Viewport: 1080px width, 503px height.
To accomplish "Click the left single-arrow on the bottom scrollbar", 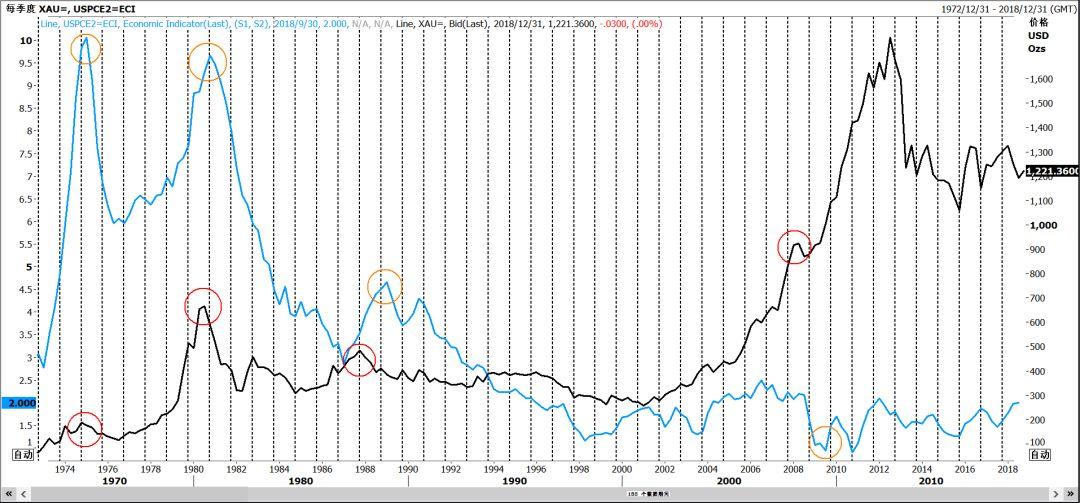I will [22, 494].
